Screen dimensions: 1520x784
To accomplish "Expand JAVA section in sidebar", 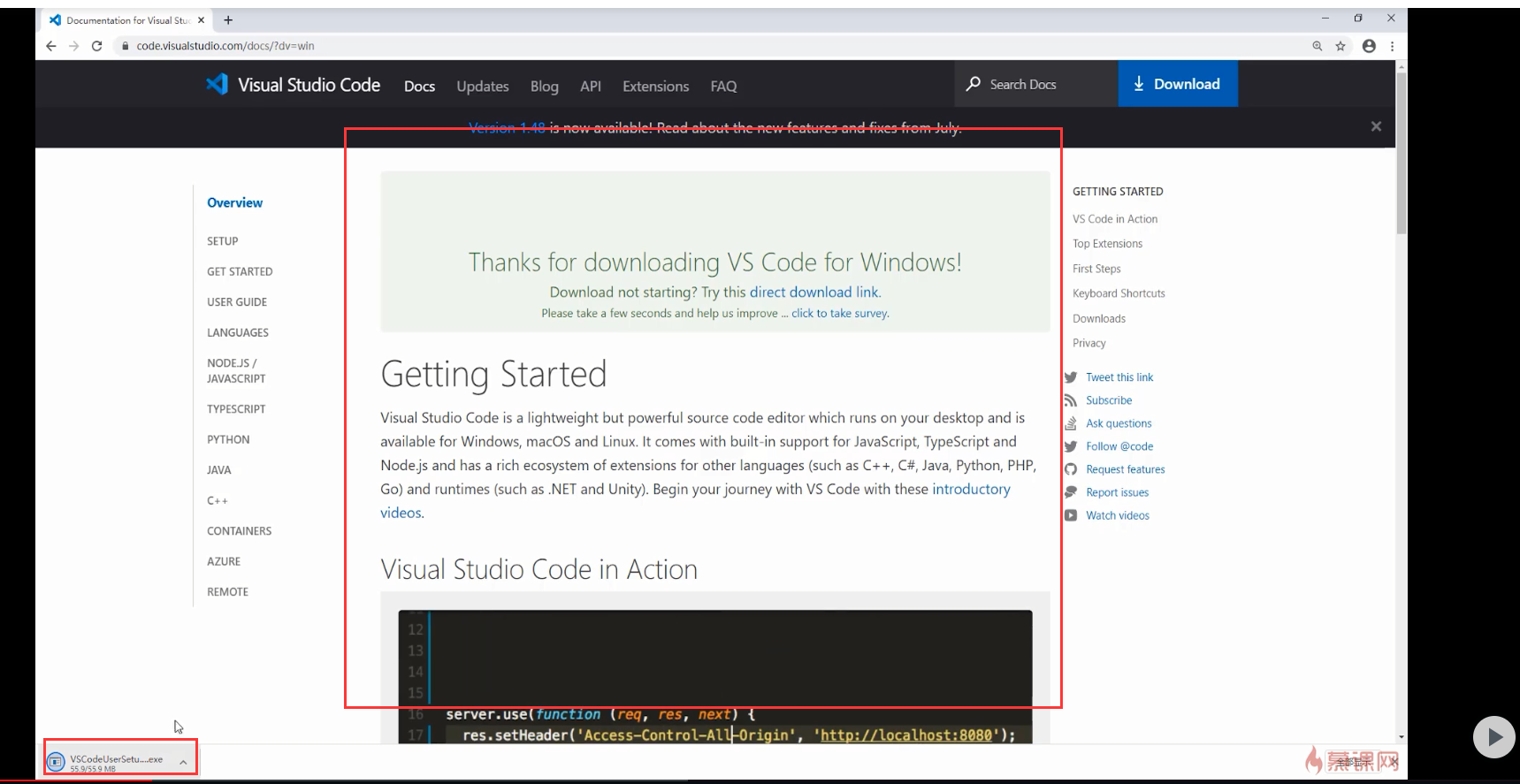I will pyautogui.click(x=219, y=470).
